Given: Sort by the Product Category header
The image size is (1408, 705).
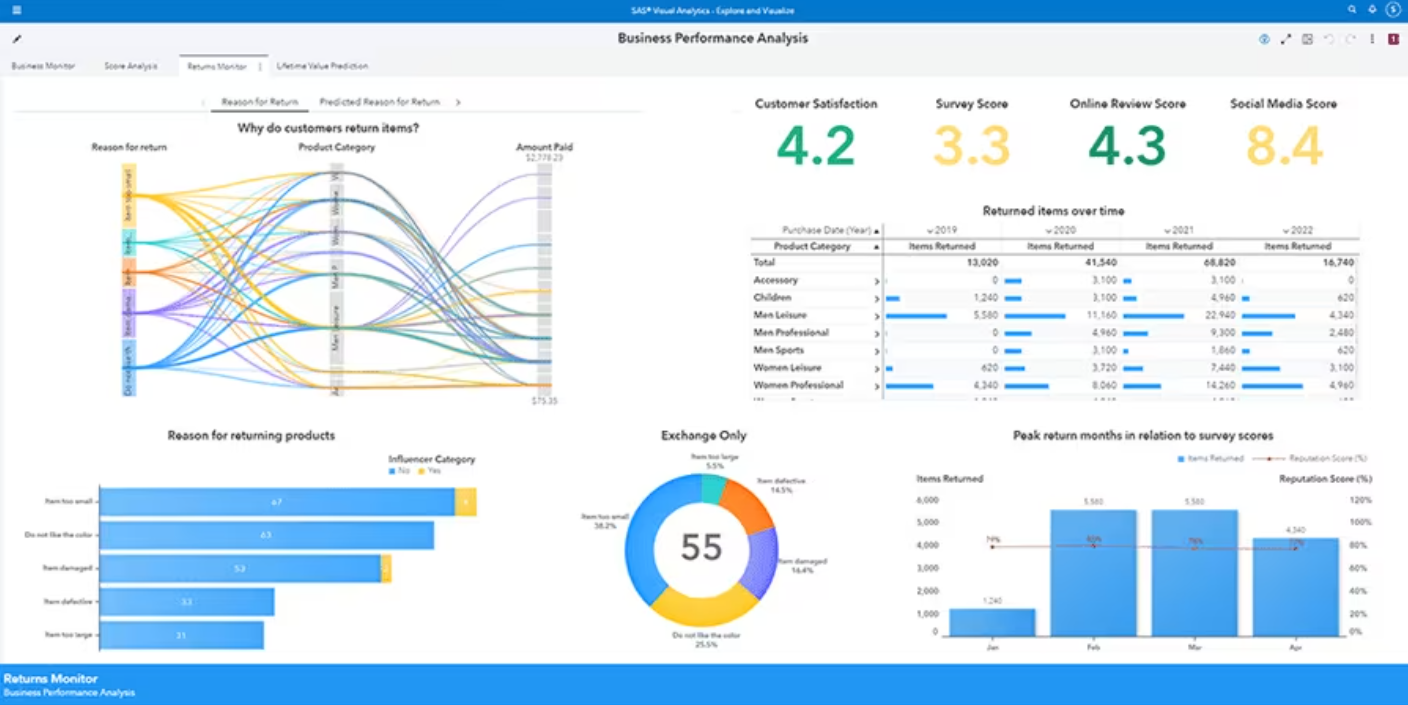Looking at the screenshot, I should [x=812, y=246].
